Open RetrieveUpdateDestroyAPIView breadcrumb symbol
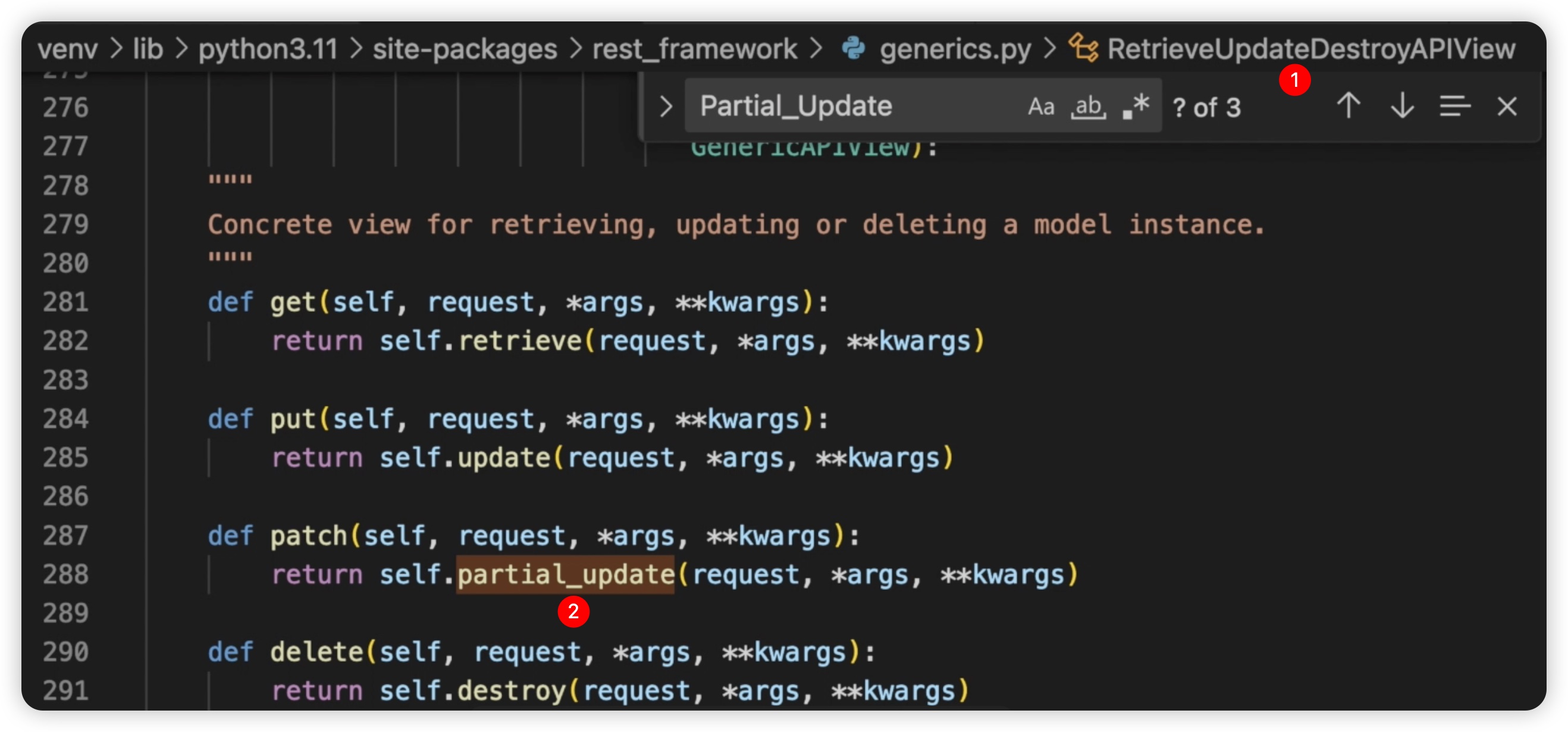1568x732 pixels. [x=1311, y=49]
